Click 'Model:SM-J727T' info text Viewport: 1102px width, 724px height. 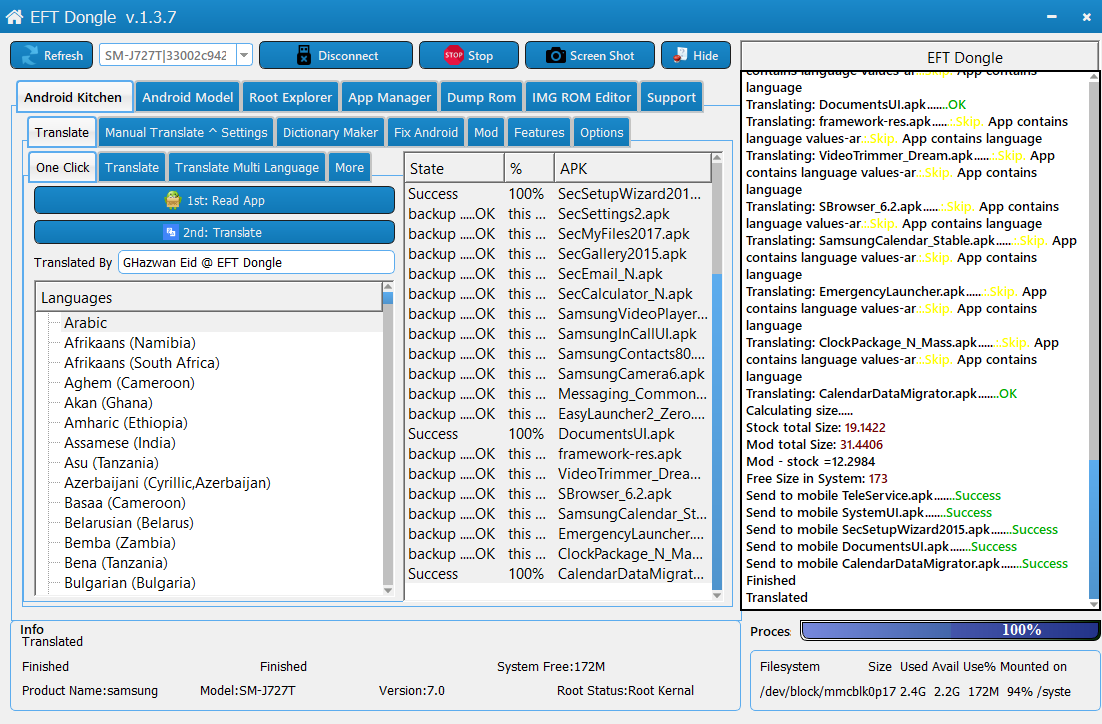coord(247,690)
